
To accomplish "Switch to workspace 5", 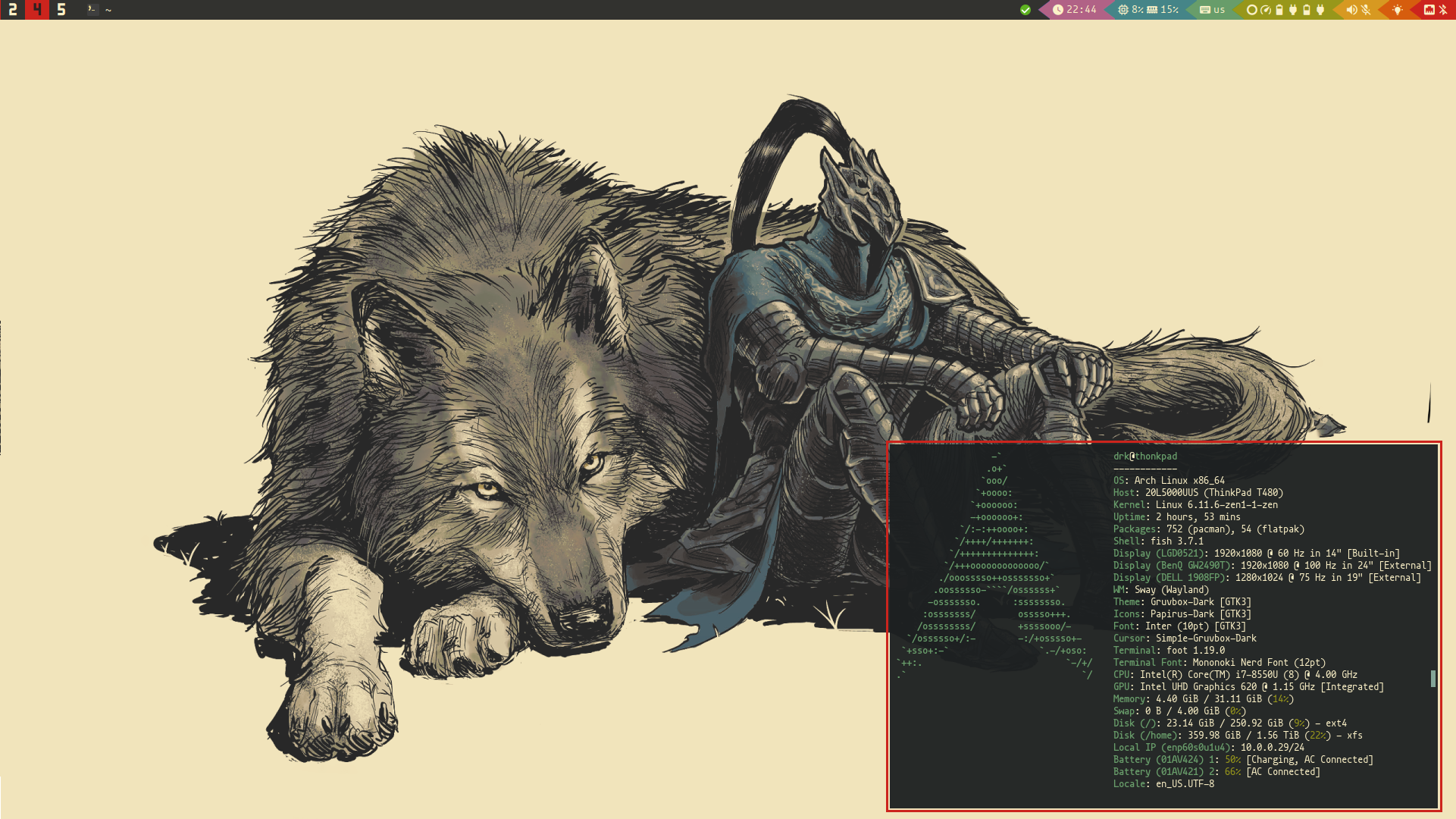I will 61,10.
